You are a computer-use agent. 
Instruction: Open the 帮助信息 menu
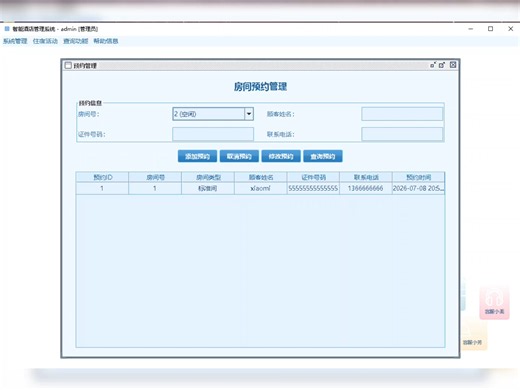tap(106, 41)
